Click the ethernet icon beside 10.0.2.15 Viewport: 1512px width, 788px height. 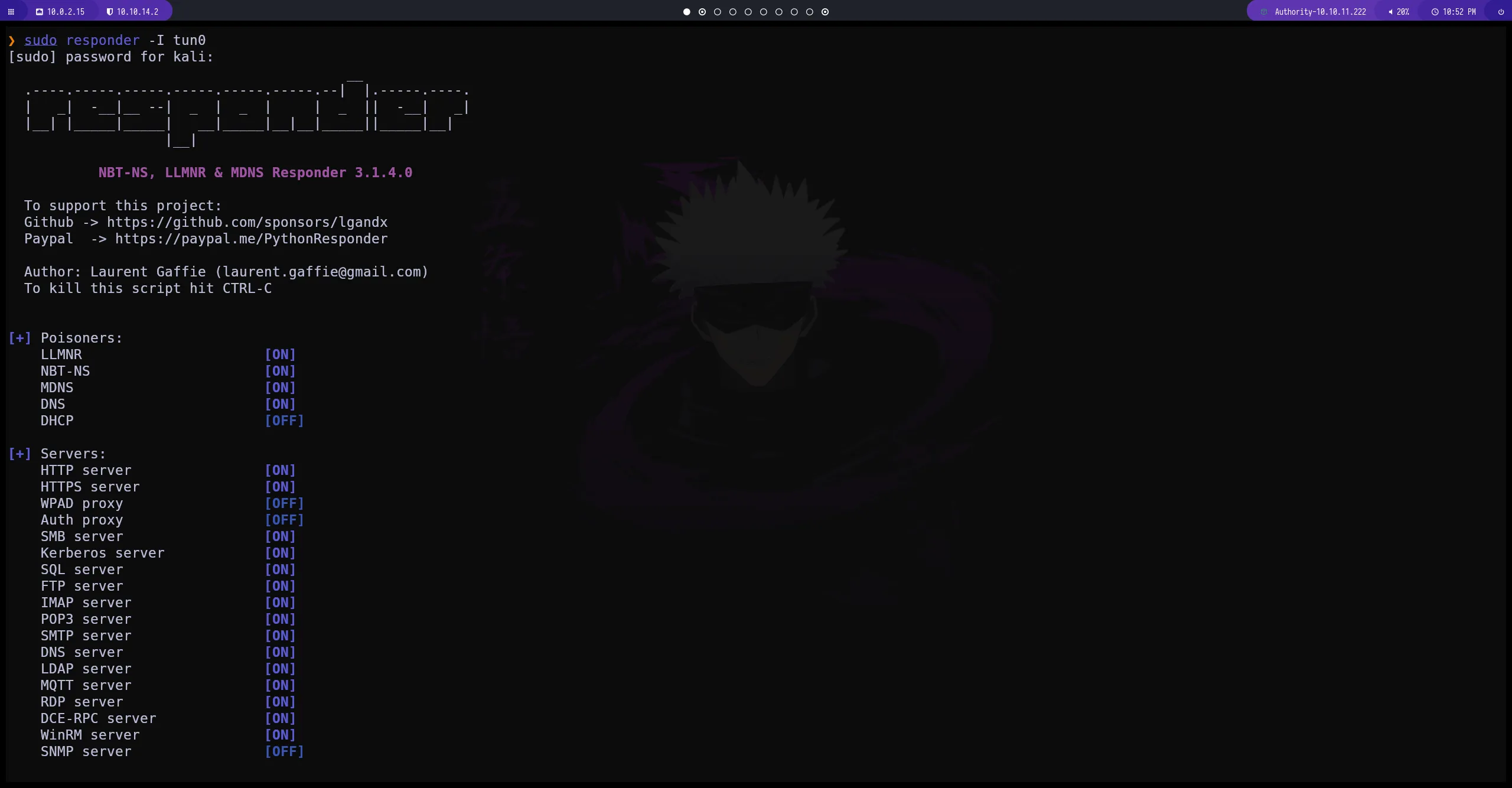point(40,12)
